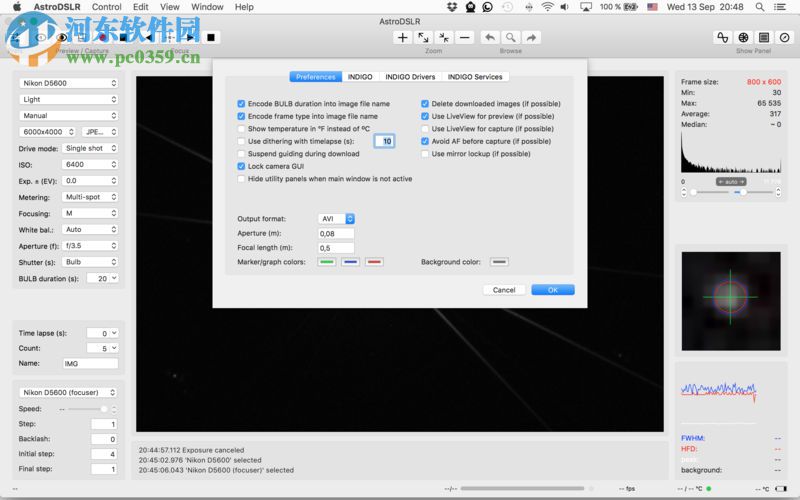The width and height of the screenshot is (800, 500).
Task: Enable Use dithering with timelapse checkbox
Action: pos(241,141)
